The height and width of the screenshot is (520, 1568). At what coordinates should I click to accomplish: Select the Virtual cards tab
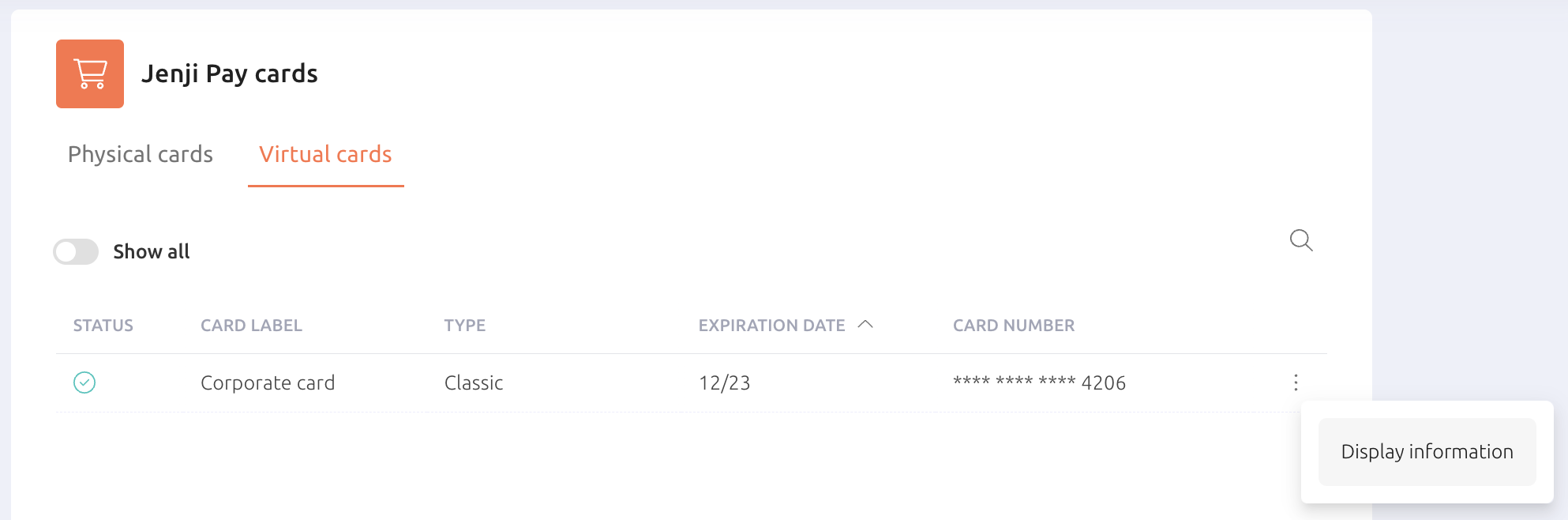pos(325,154)
